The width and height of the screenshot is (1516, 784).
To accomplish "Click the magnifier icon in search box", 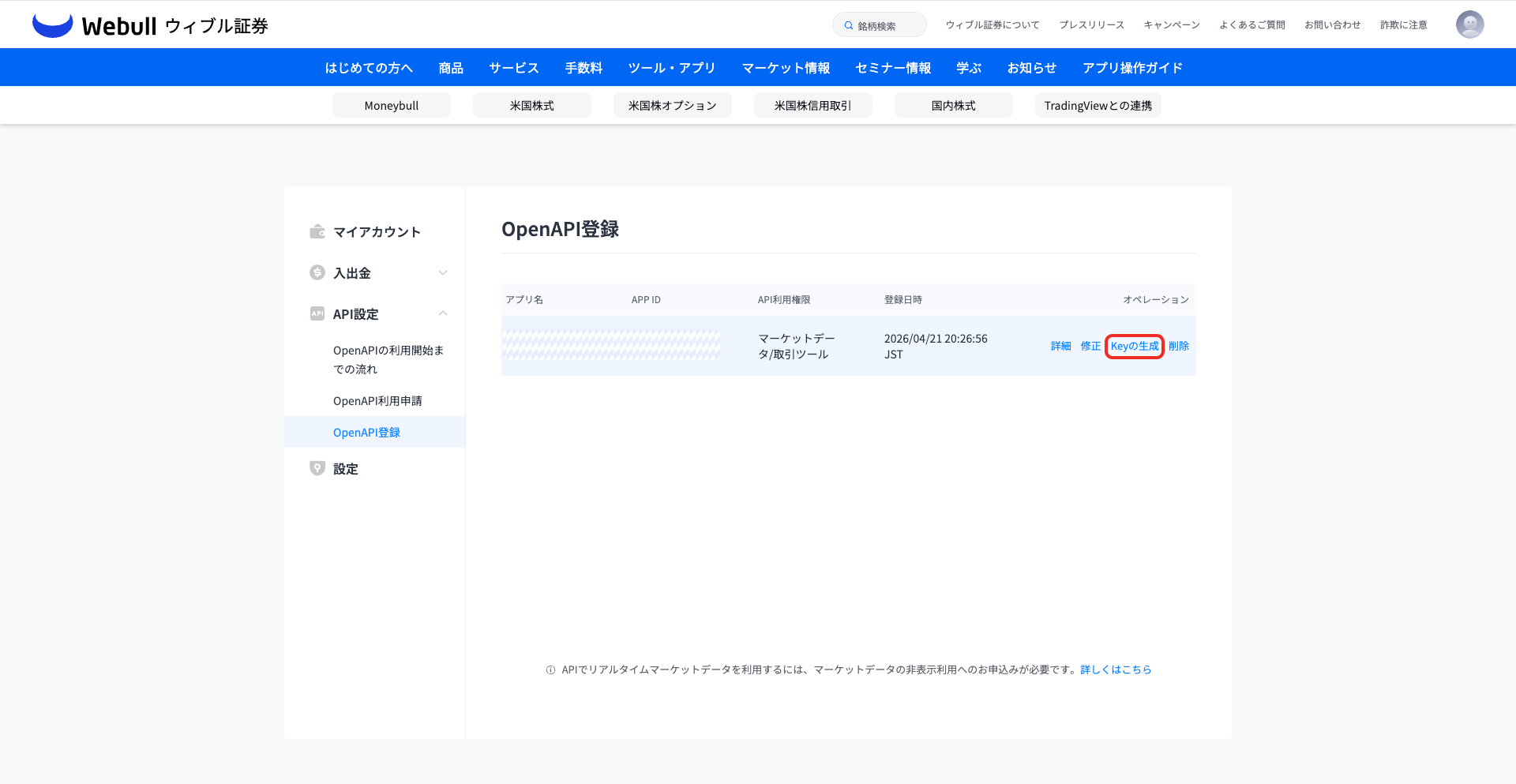I will [x=849, y=26].
